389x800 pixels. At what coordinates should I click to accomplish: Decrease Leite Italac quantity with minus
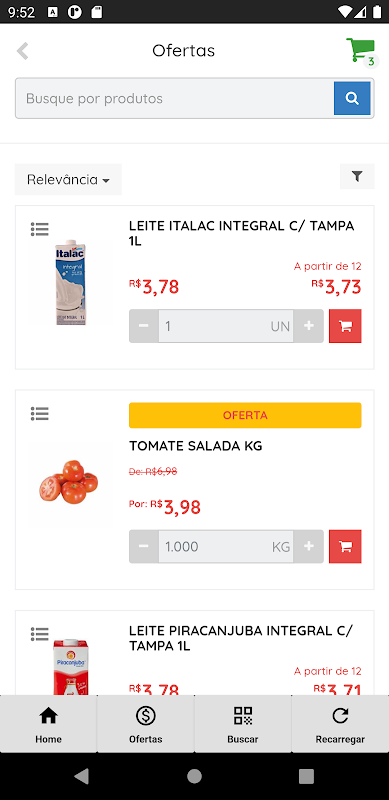[x=144, y=326]
